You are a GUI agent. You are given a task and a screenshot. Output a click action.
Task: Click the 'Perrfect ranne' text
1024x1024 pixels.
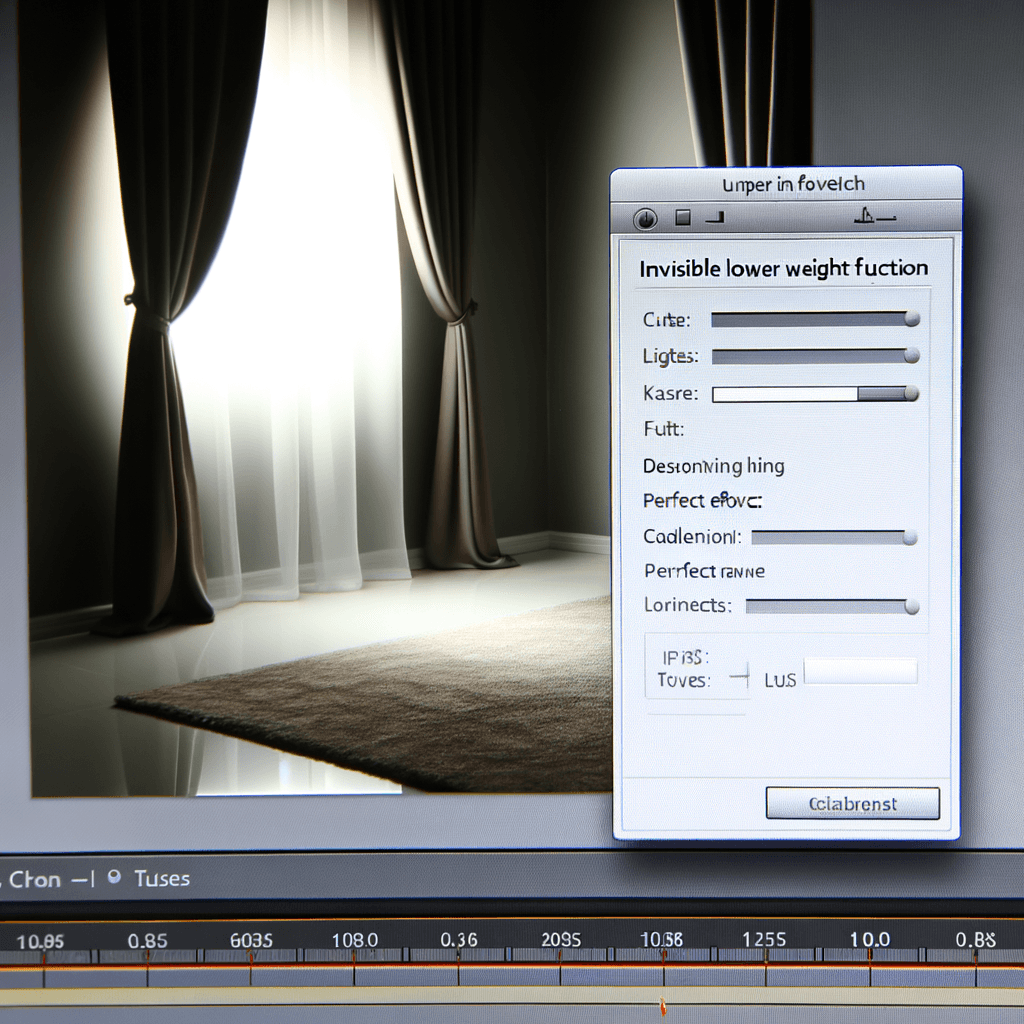point(704,571)
